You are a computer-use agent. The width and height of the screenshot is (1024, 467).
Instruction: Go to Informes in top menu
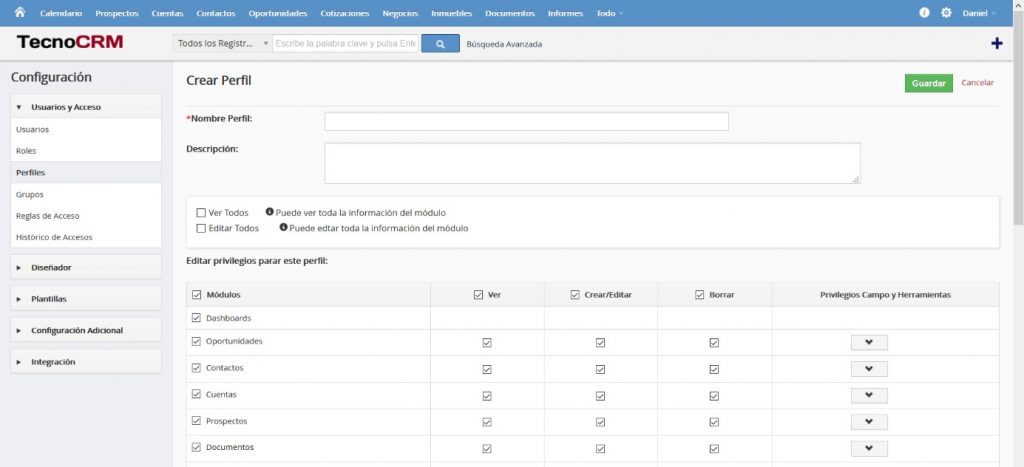565,14
